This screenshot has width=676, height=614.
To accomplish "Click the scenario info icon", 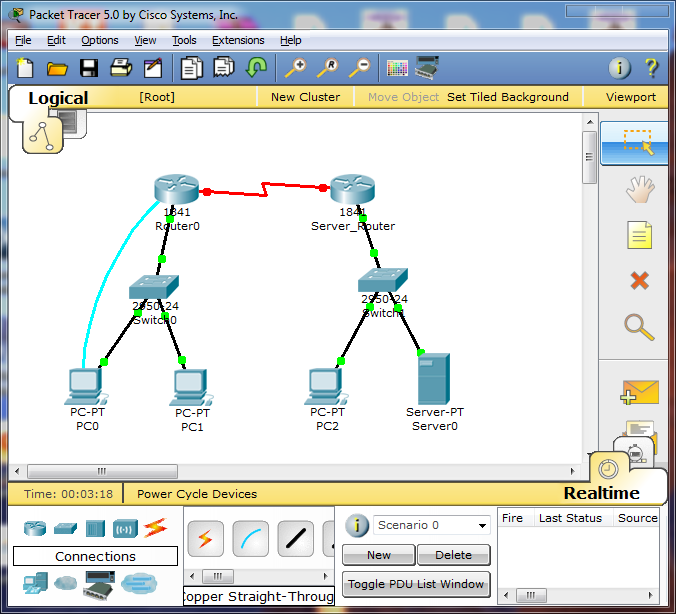I will click(357, 525).
